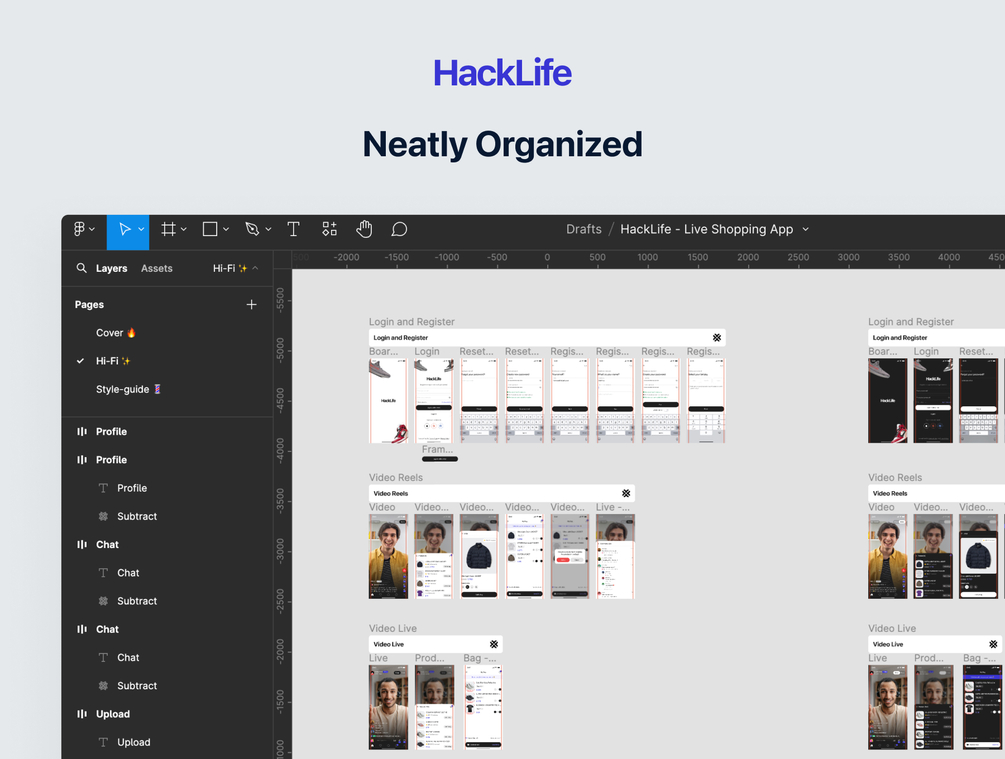Click the Drafts breadcrumb link
This screenshot has height=759, width=1005.
pos(584,229)
